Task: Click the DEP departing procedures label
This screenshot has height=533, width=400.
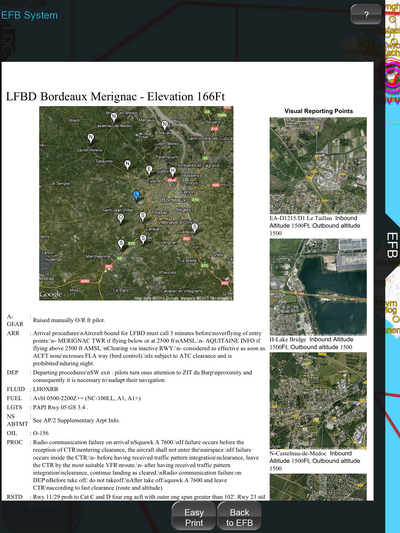Action: pyautogui.click(x=12, y=373)
